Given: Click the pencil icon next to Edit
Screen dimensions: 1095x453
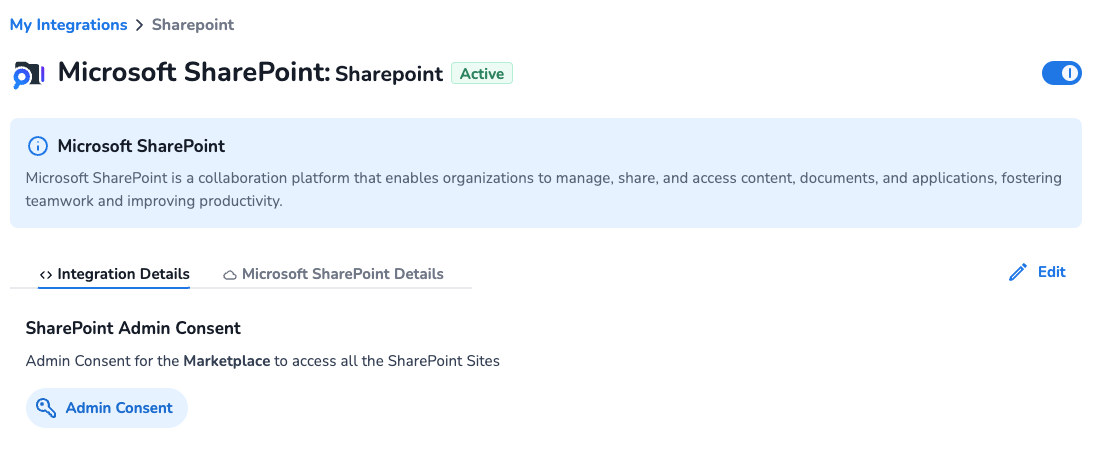Looking at the screenshot, I should pyautogui.click(x=1018, y=272).
